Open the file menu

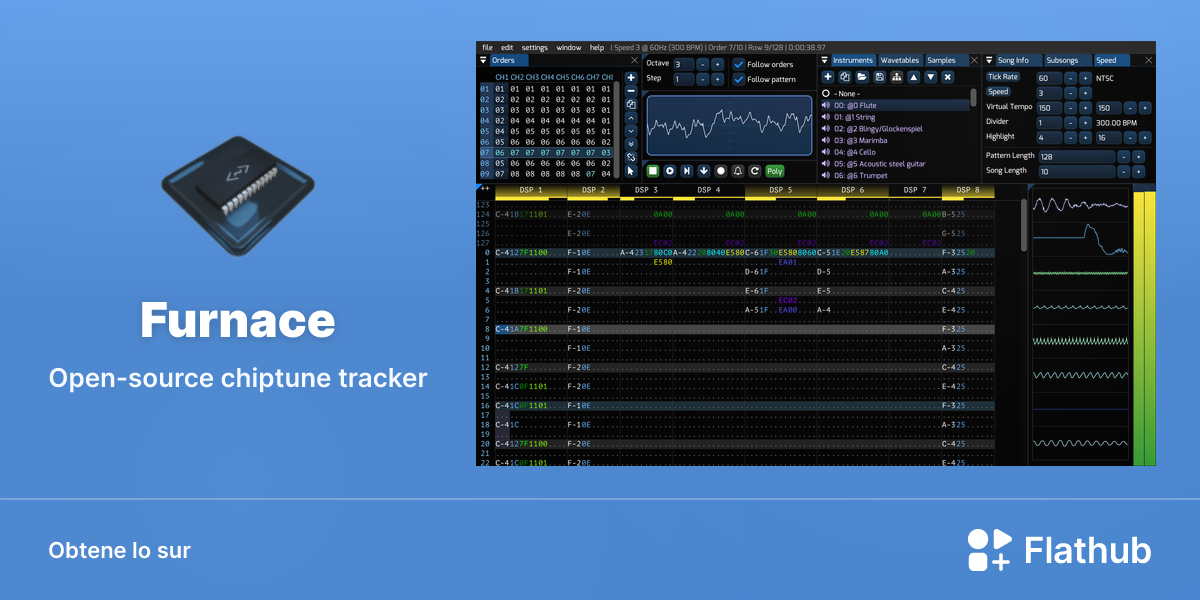click(x=488, y=47)
